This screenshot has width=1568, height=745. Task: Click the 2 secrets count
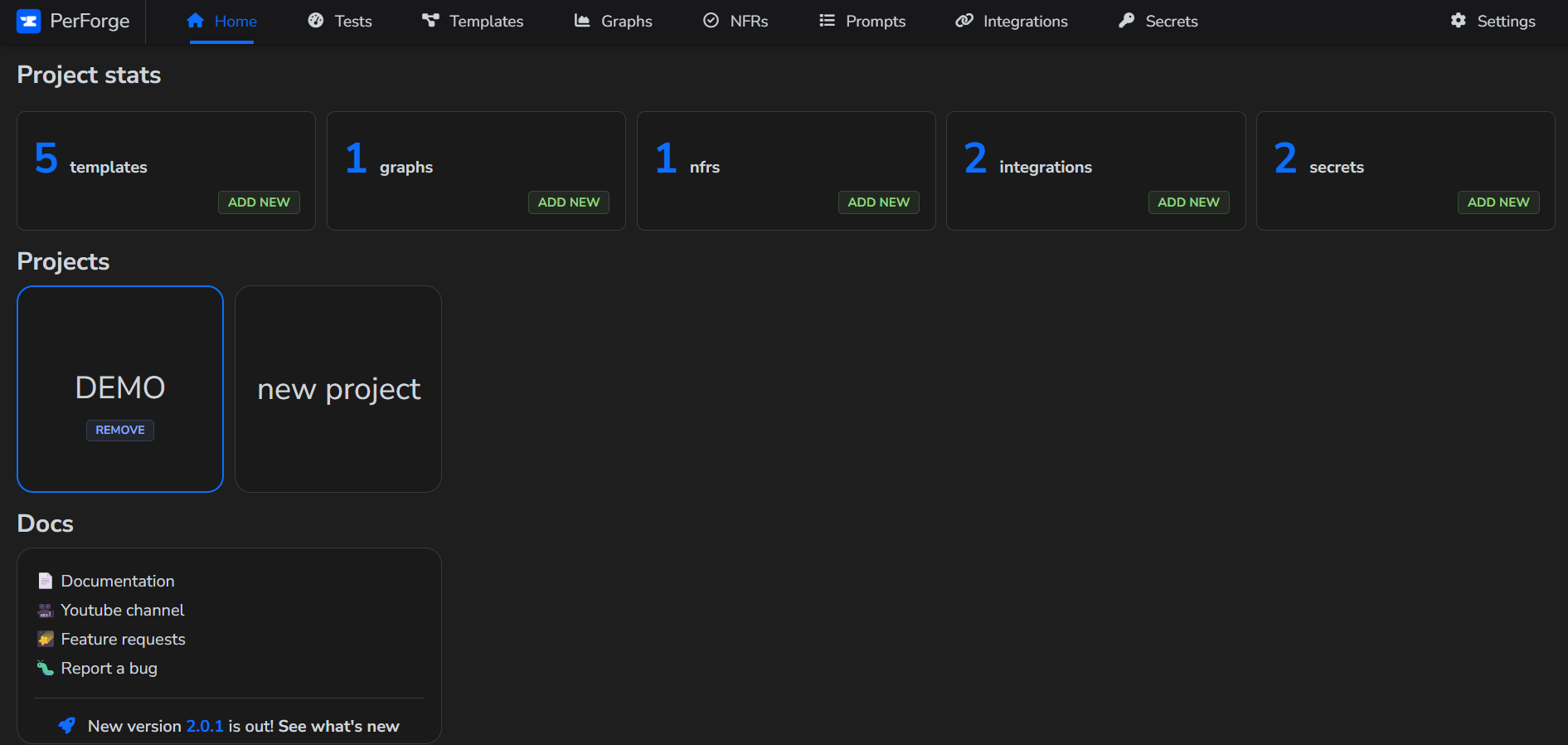click(1285, 158)
